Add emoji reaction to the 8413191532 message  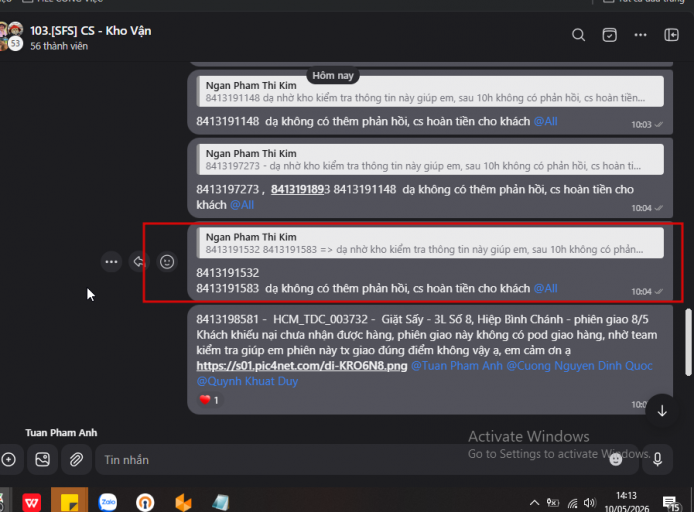pos(167,262)
